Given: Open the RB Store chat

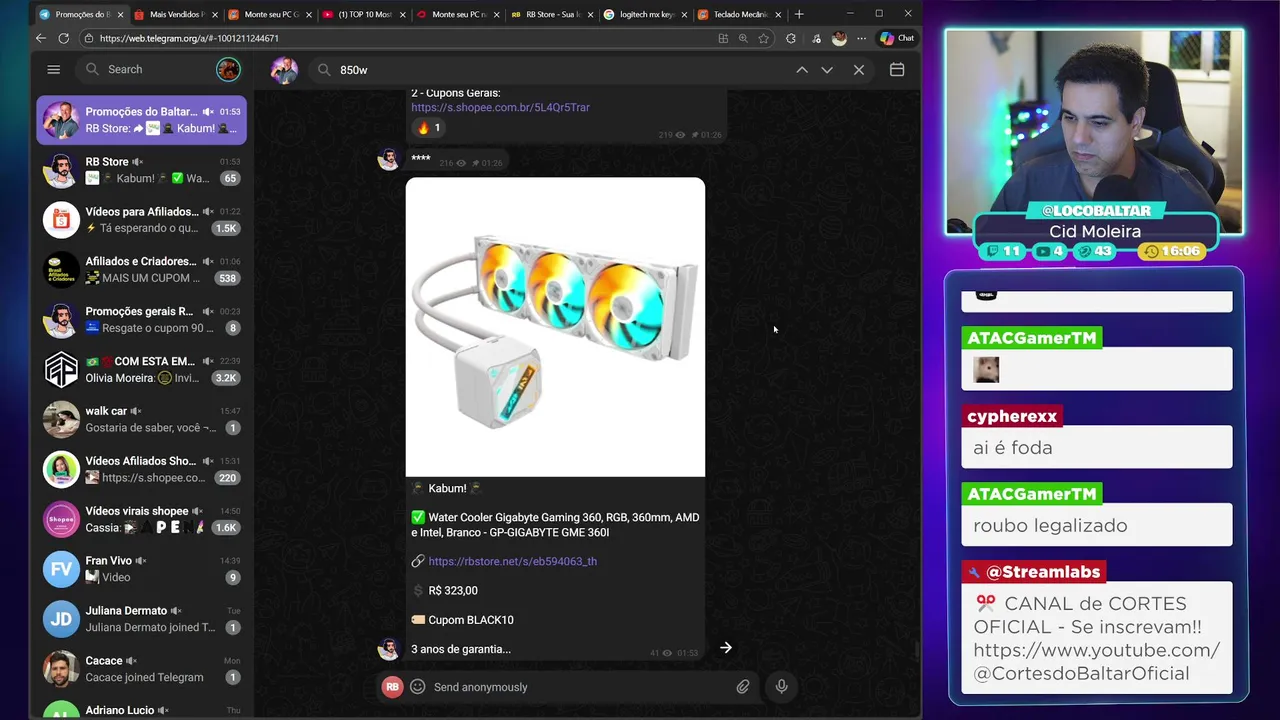Looking at the screenshot, I should (x=142, y=170).
